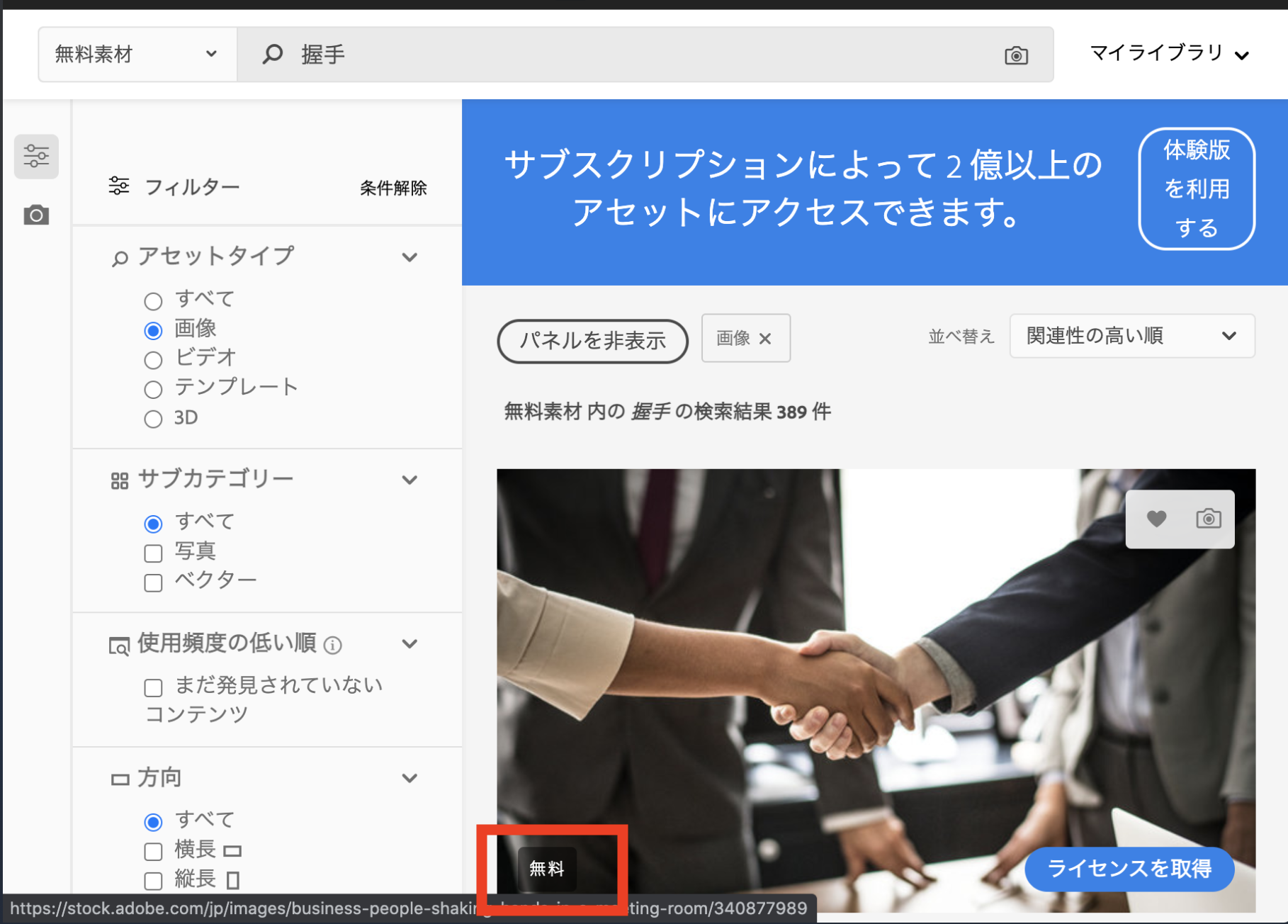Open the 無料素材 category dropdown

[137, 55]
